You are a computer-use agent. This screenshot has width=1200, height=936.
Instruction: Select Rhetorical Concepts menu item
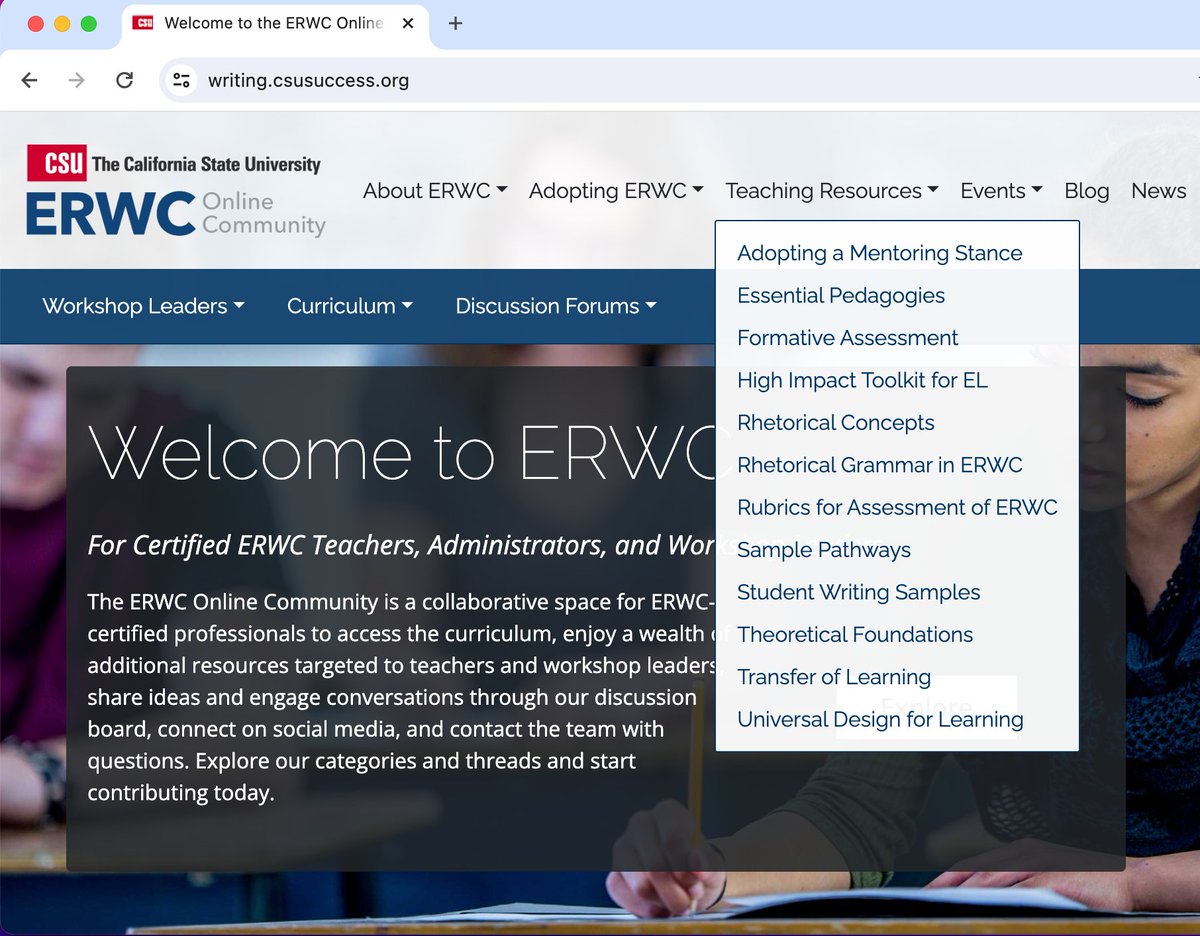point(836,422)
